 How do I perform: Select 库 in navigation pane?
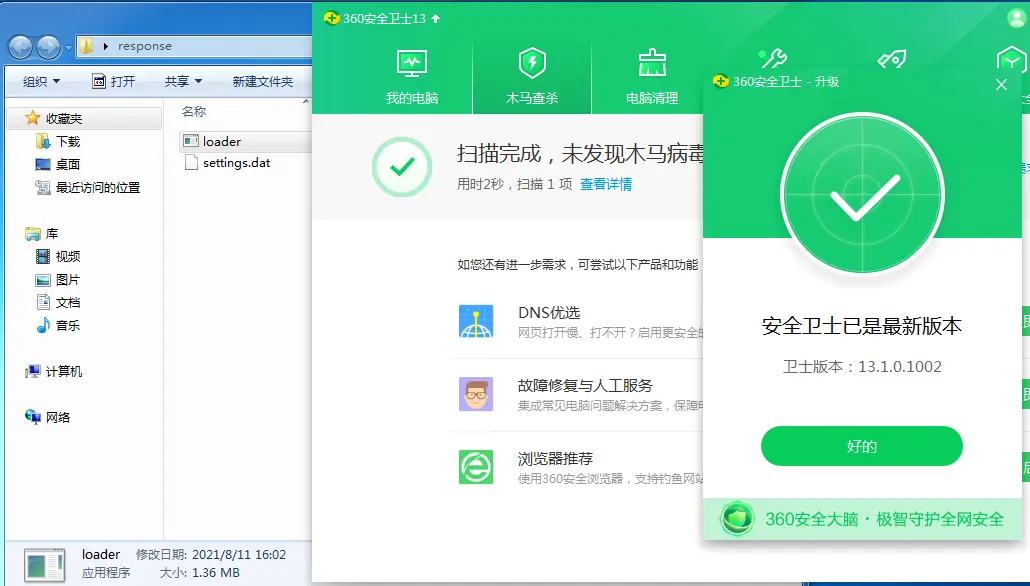click(x=51, y=234)
